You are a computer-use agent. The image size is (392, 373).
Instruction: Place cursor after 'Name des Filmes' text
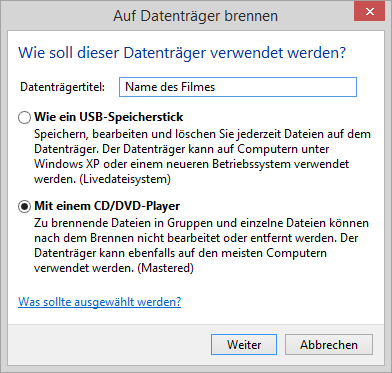(216, 87)
